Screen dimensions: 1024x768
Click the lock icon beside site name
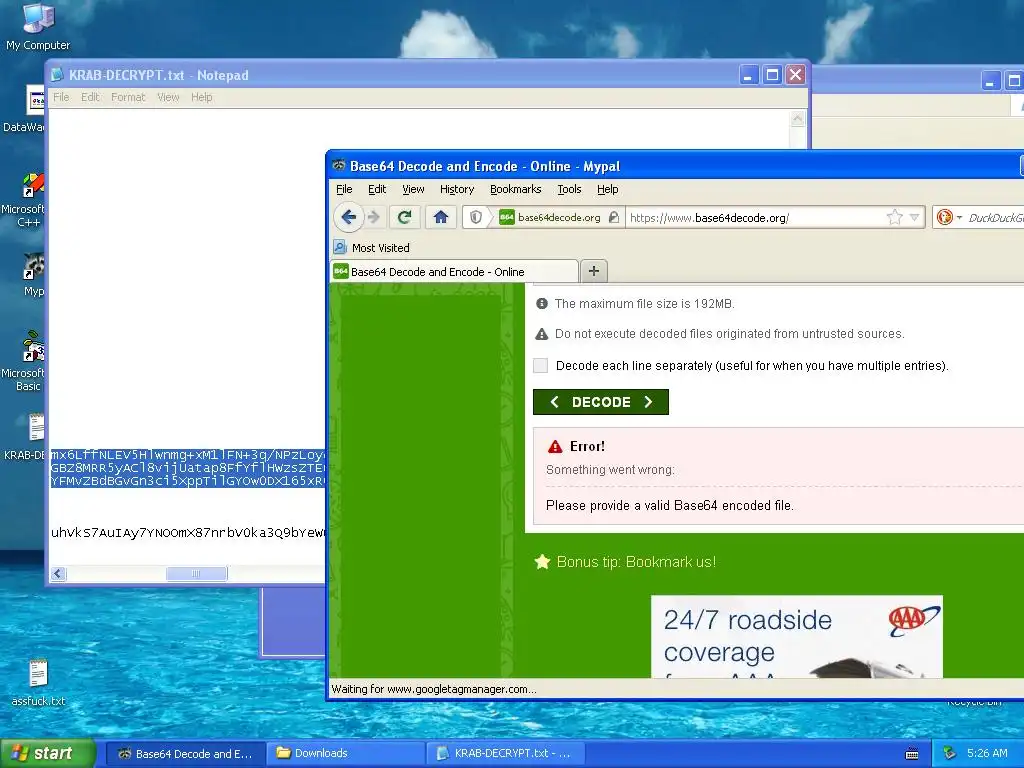(x=613, y=217)
